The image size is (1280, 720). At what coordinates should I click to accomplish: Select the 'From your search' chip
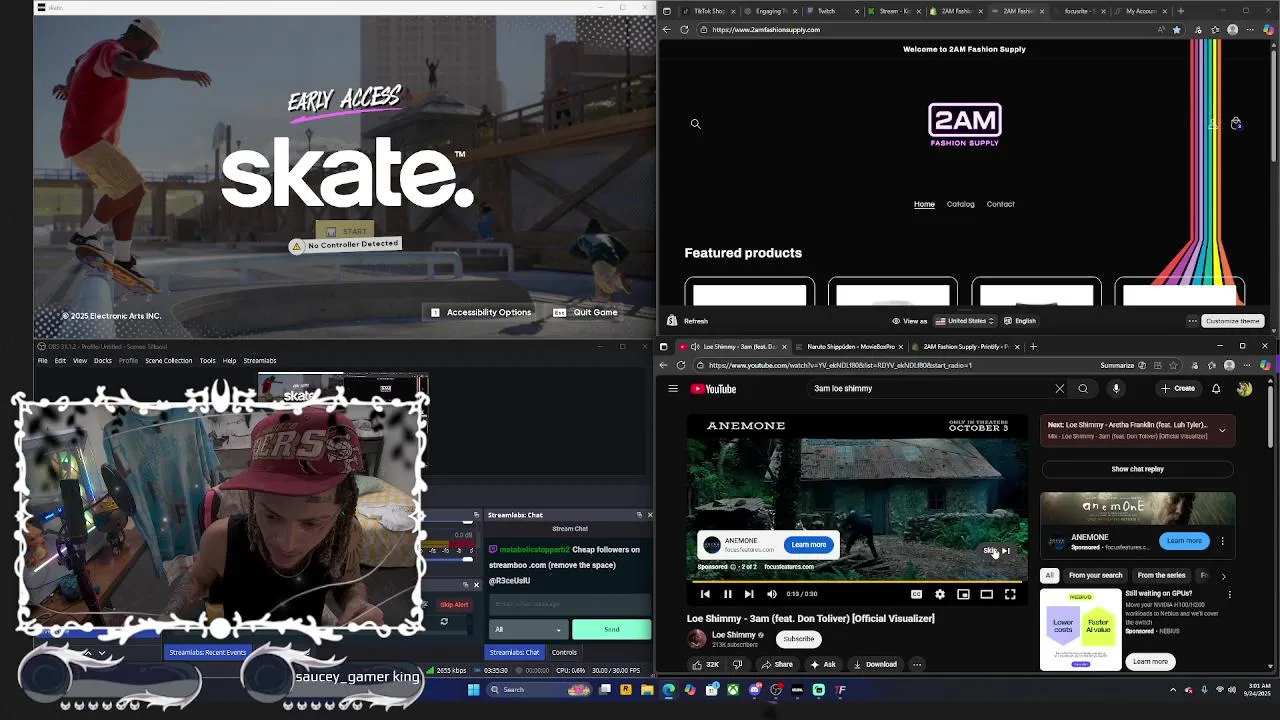coord(1095,575)
